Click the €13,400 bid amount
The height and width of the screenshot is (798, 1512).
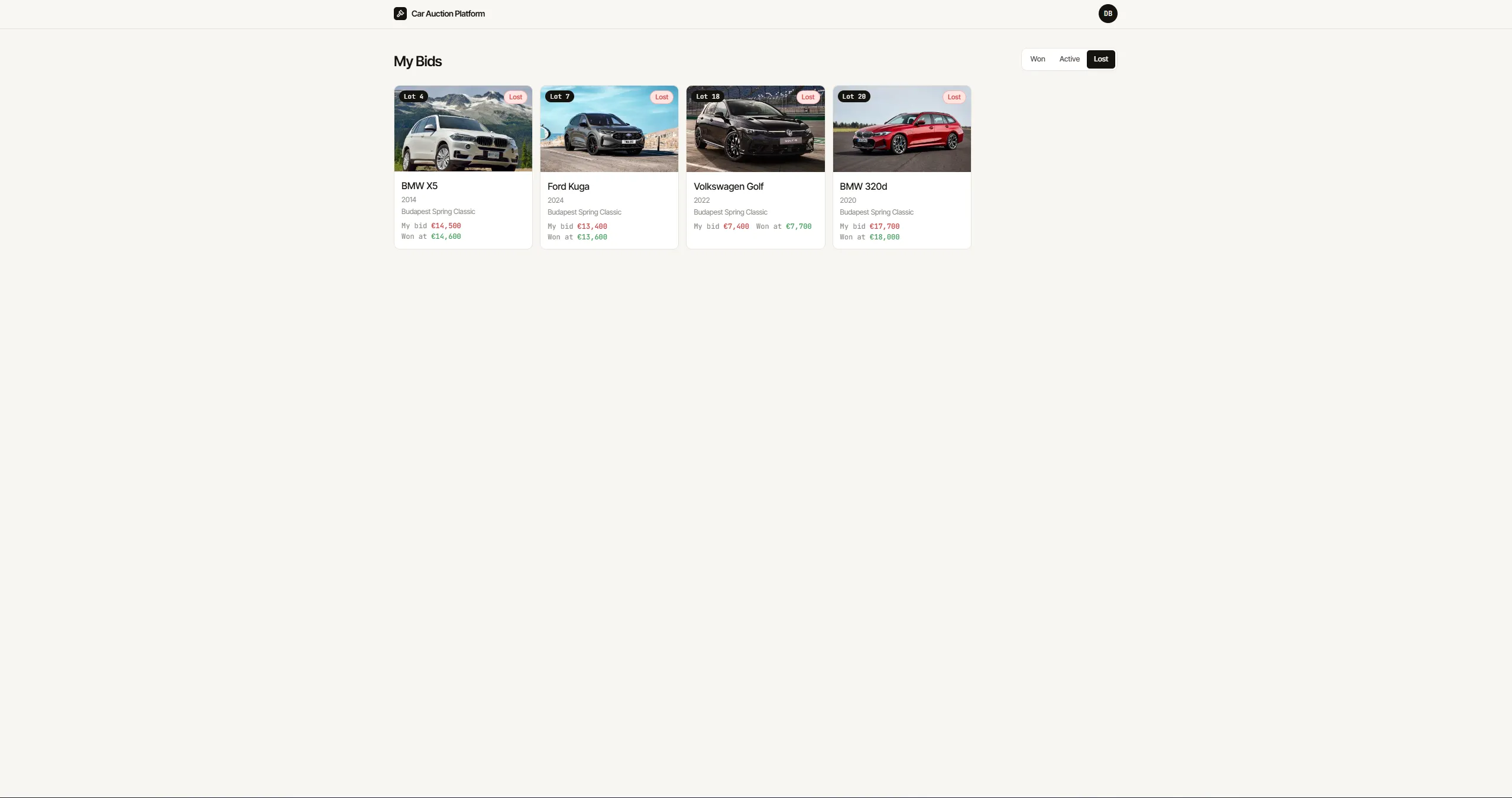tap(592, 226)
